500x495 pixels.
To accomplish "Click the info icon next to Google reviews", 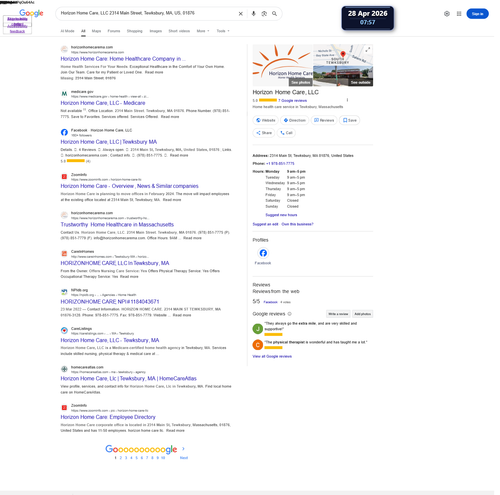I will click(289, 314).
